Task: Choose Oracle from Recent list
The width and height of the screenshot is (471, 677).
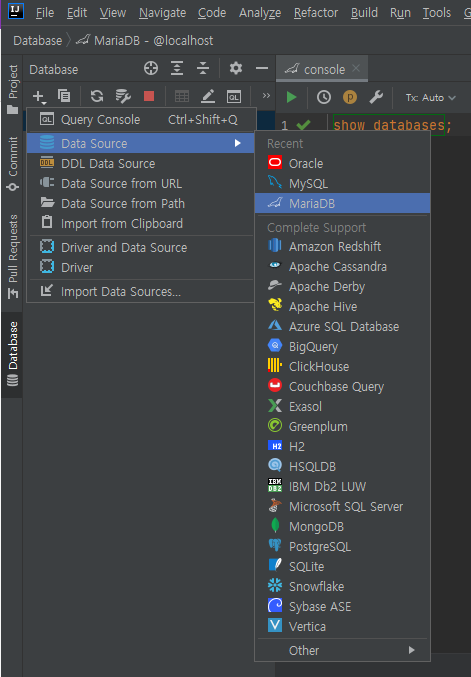Action: [x=342, y=164]
